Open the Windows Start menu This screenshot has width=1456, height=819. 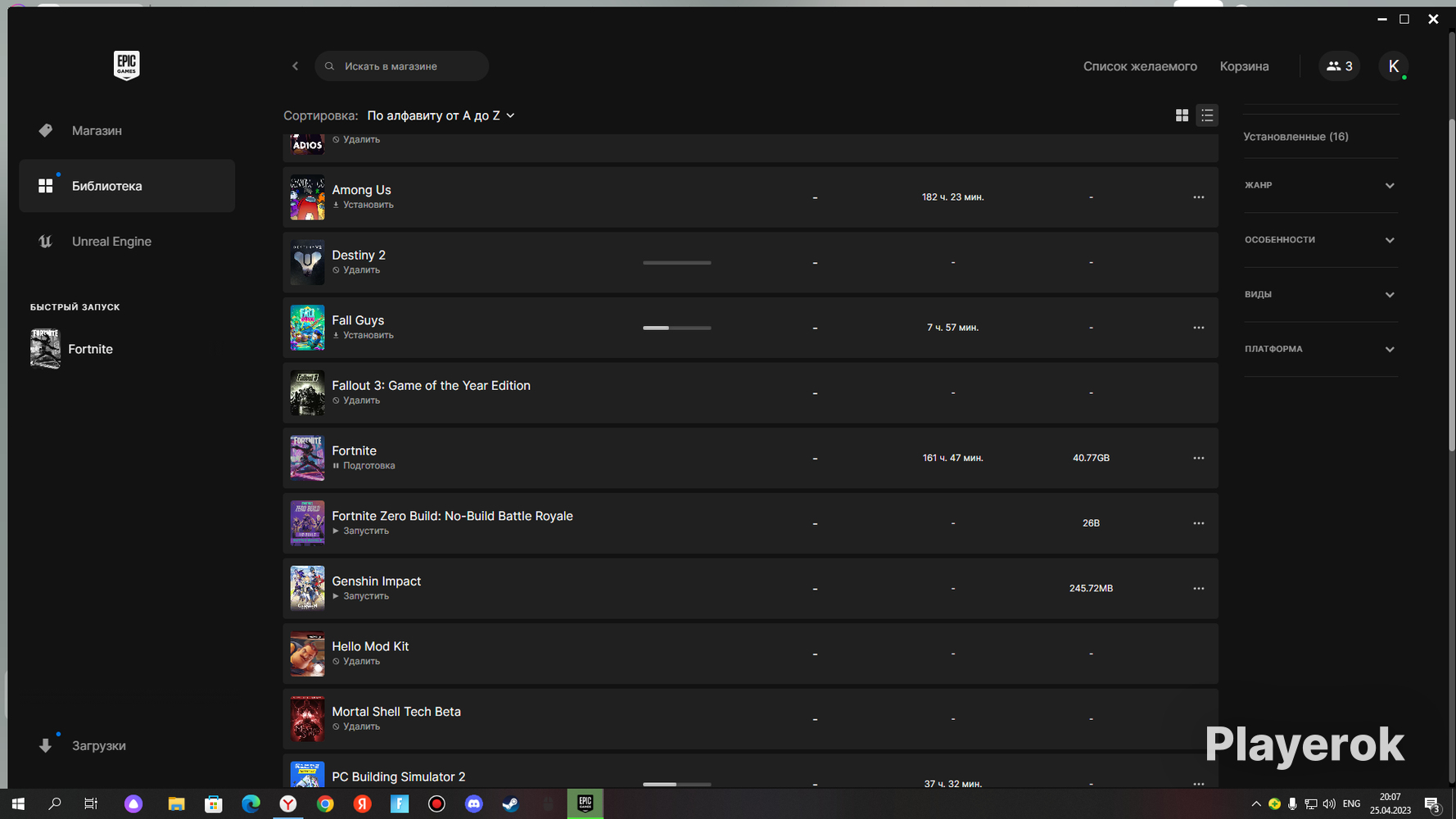tap(18, 804)
